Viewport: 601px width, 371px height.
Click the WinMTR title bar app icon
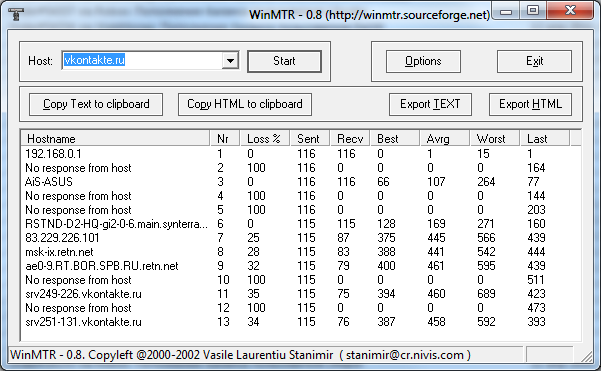[x=16, y=14]
